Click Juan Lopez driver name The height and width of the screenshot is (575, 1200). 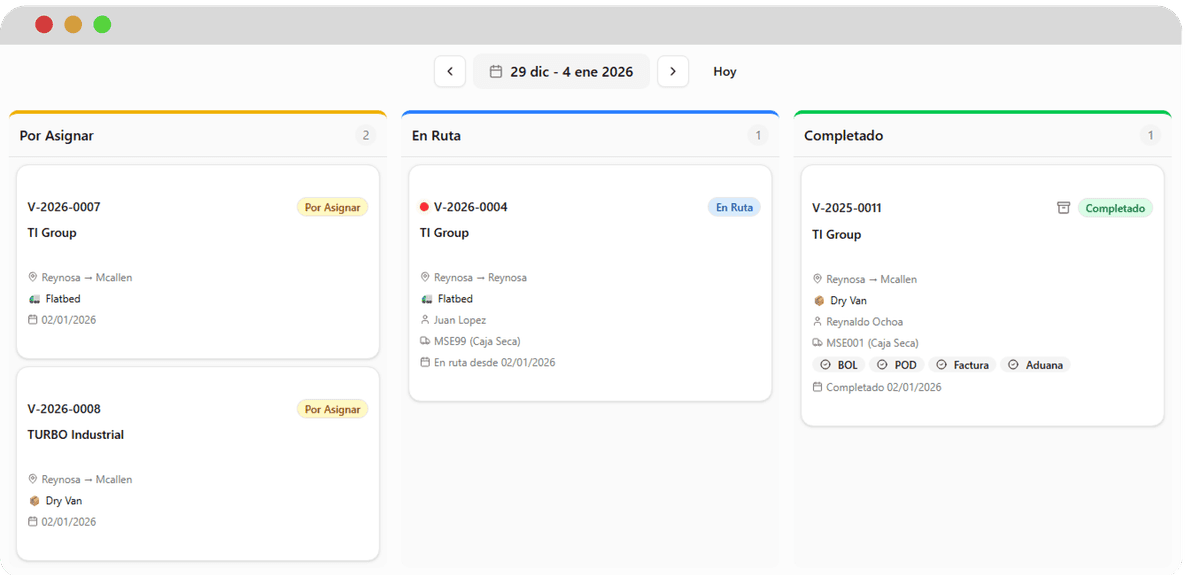(460, 320)
